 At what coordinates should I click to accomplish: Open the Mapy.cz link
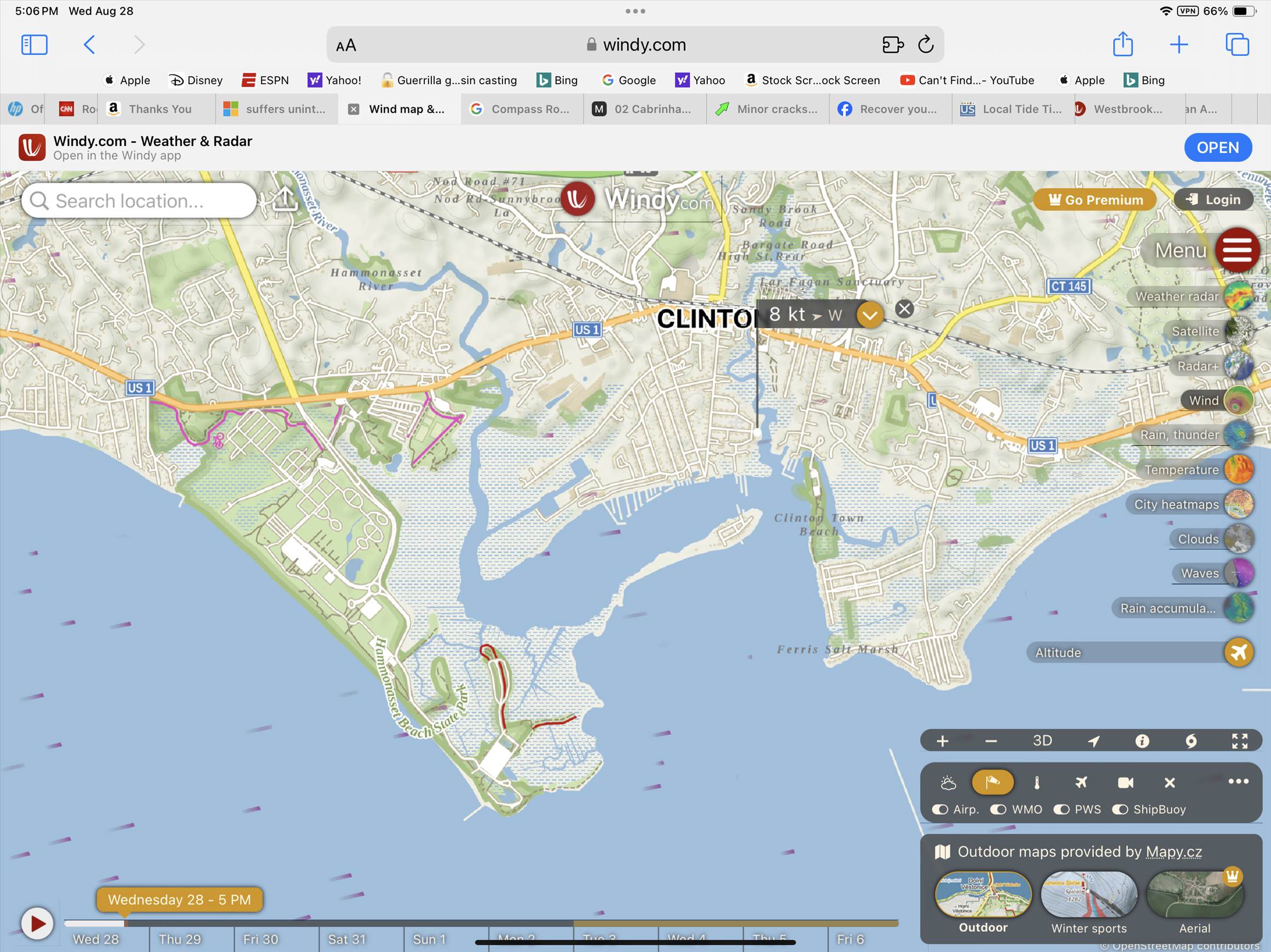point(1174,851)
